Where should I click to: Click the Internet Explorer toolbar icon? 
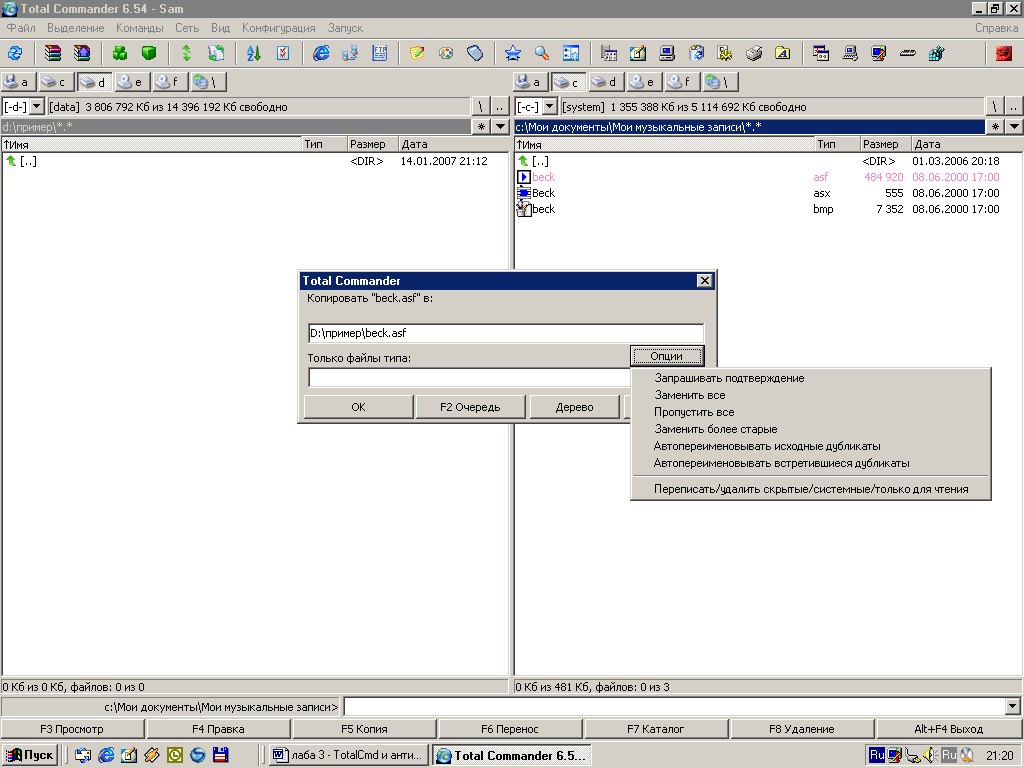click(321, 53)
